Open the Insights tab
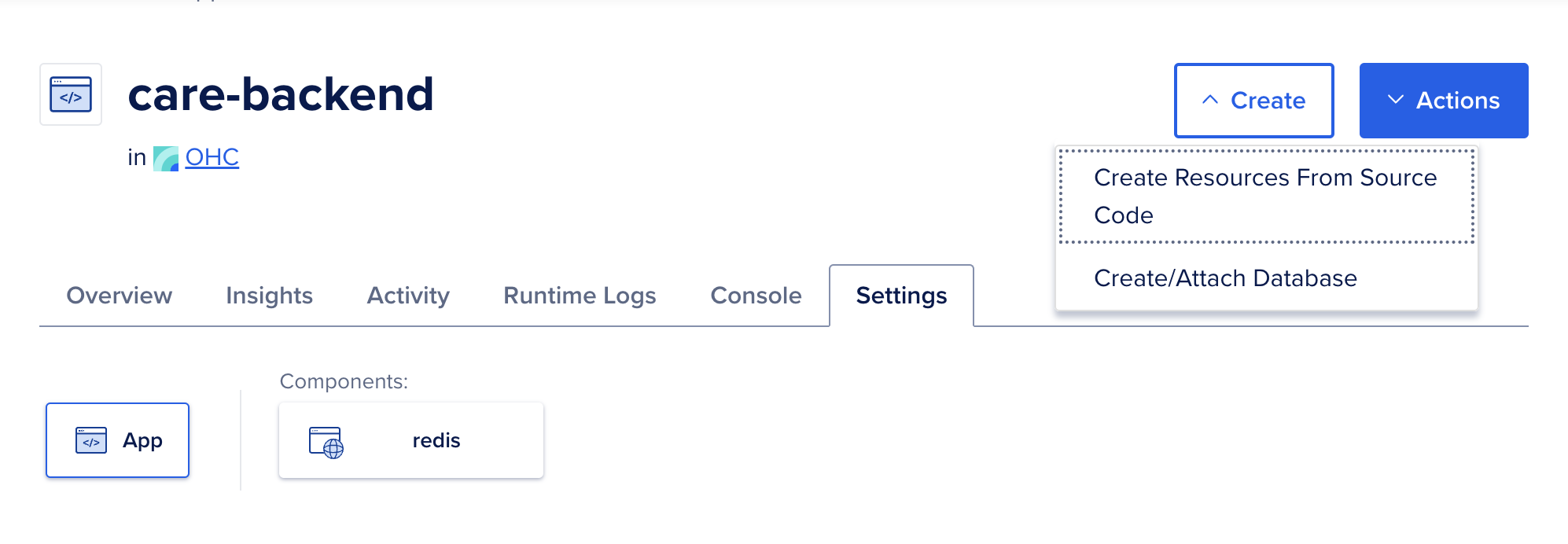Image resolution: width=1568 pixels, height=544 pixels. [269, 296]
